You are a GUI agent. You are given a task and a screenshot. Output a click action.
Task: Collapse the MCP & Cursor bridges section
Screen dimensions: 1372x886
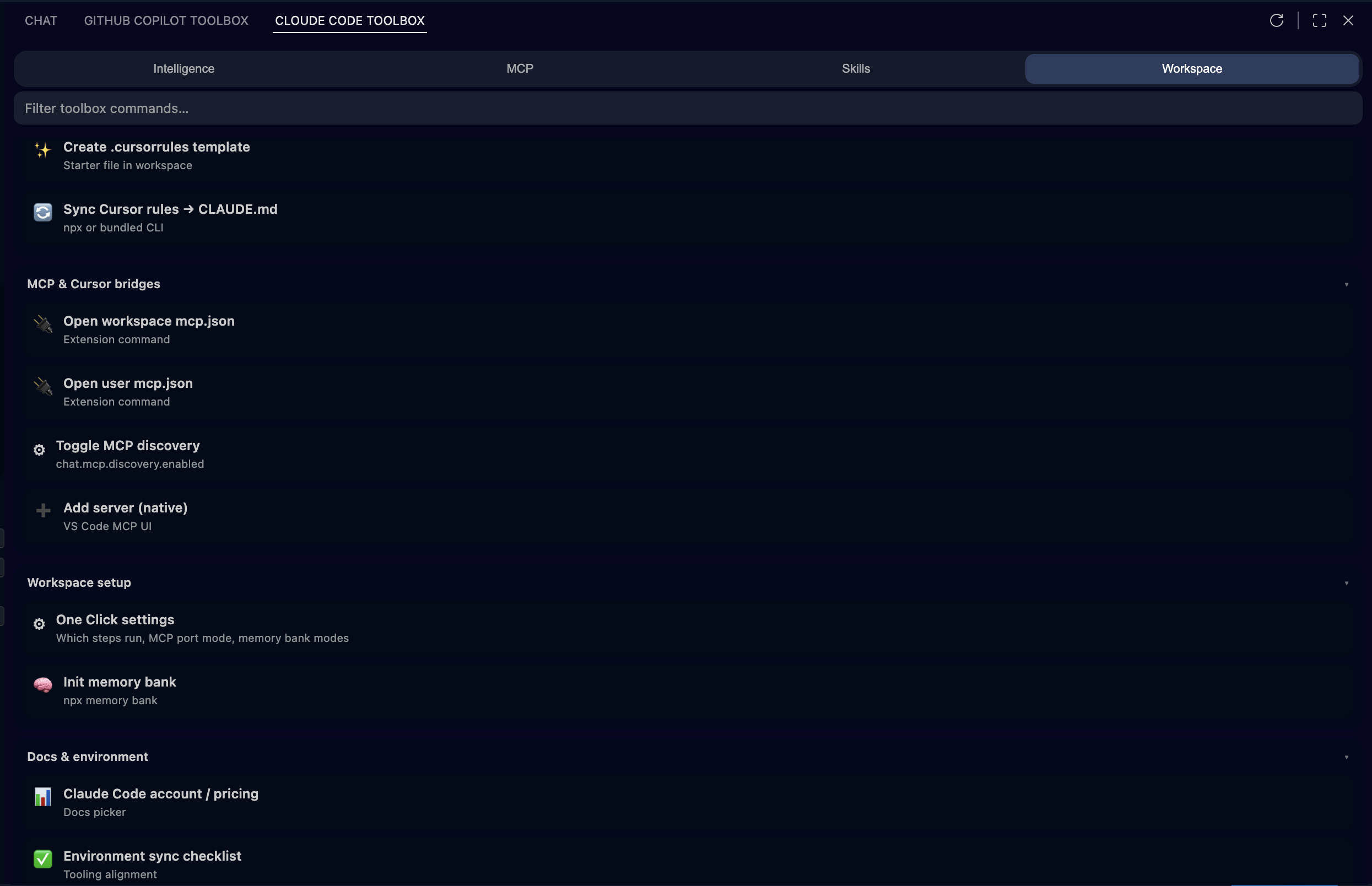click(x=1347, y=284)
